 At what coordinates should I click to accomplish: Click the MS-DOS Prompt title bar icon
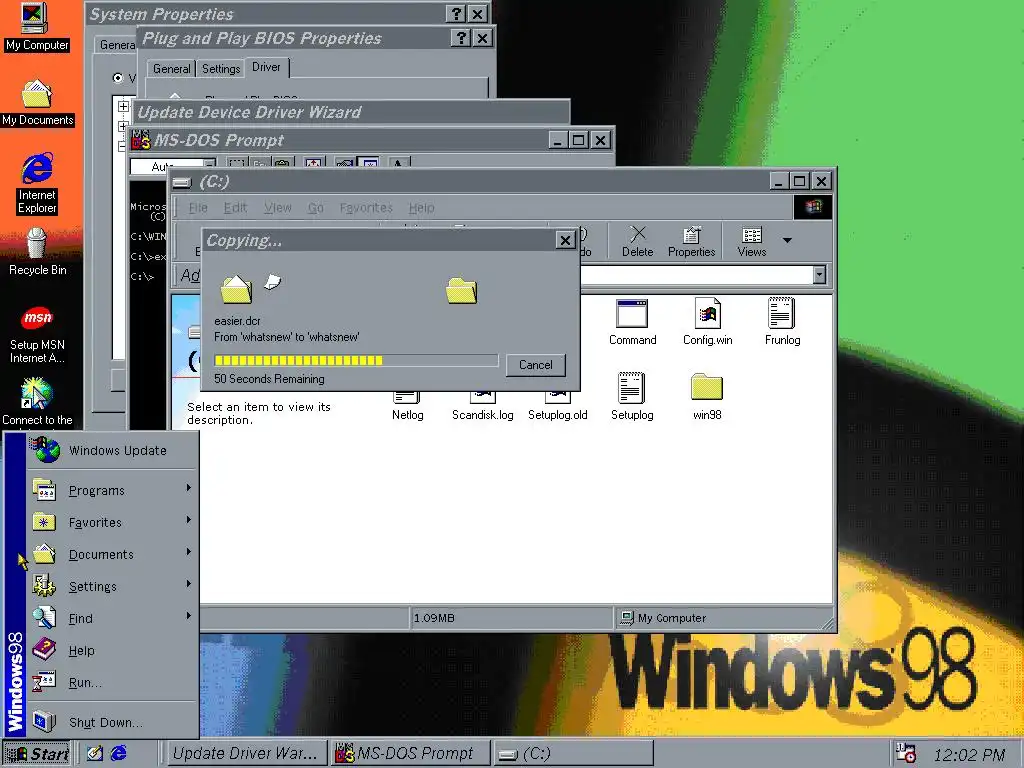[140, 140]
